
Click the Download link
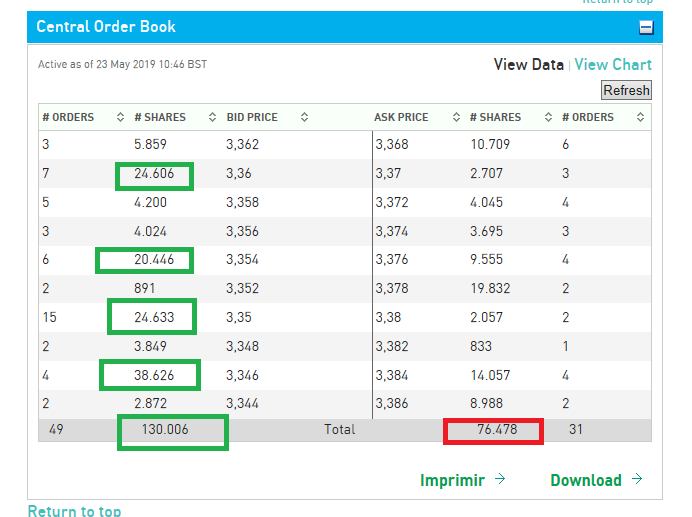[x=586, y=480]
